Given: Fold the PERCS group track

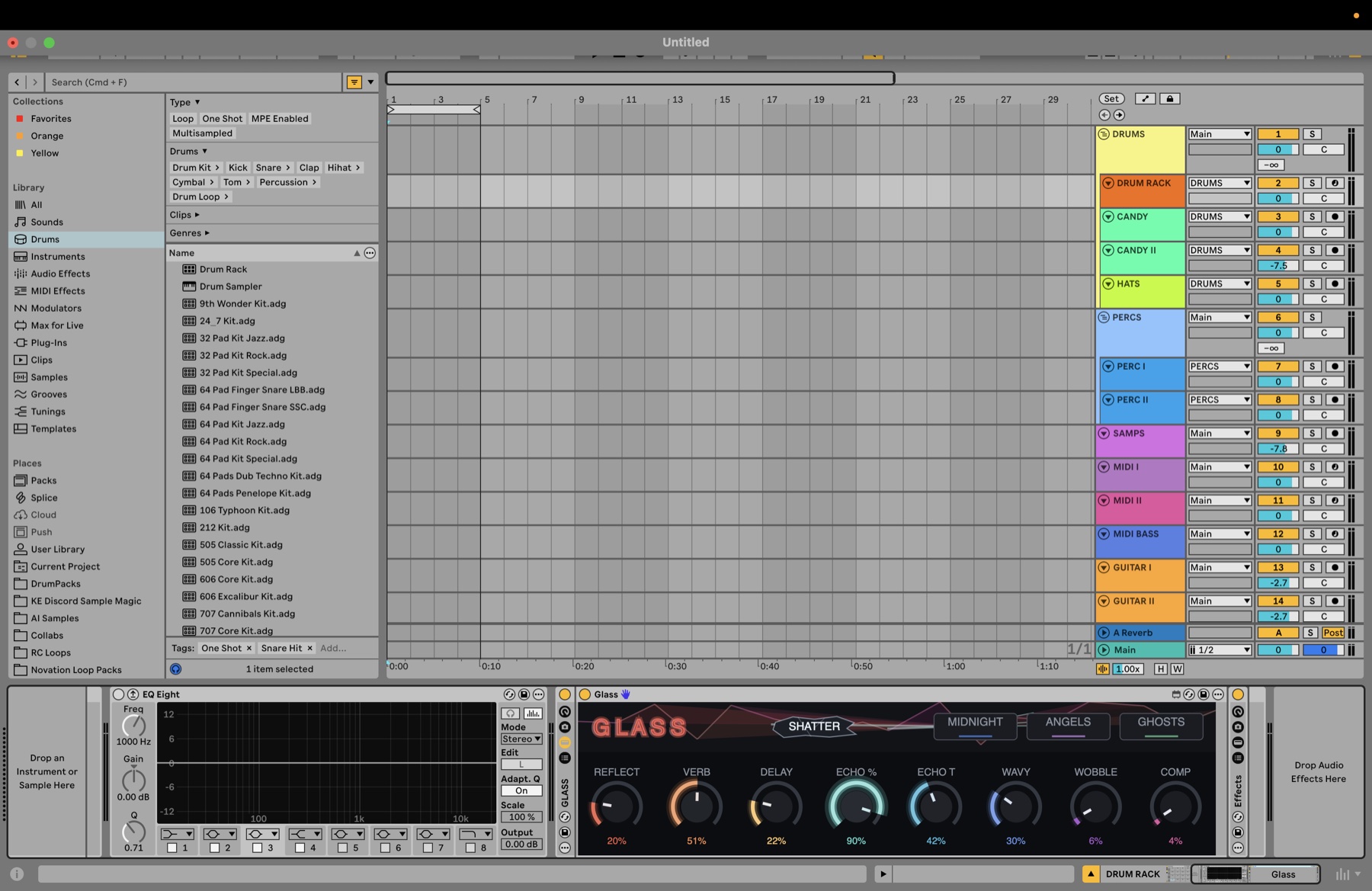Looking at the screenshot, I should coord(1104,317).
